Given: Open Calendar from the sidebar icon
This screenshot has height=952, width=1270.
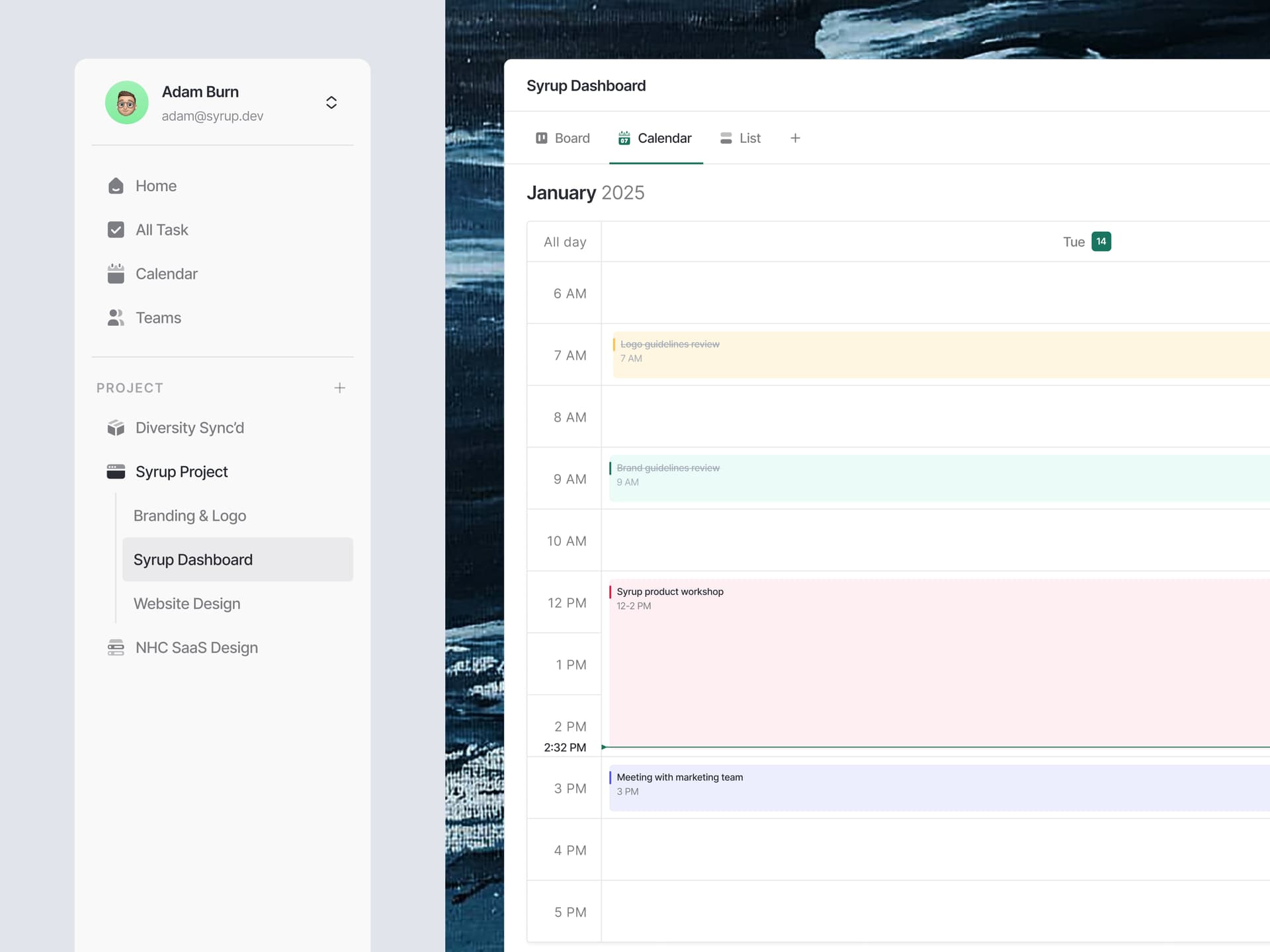Looking at the screenshot, I should (116, 274).
